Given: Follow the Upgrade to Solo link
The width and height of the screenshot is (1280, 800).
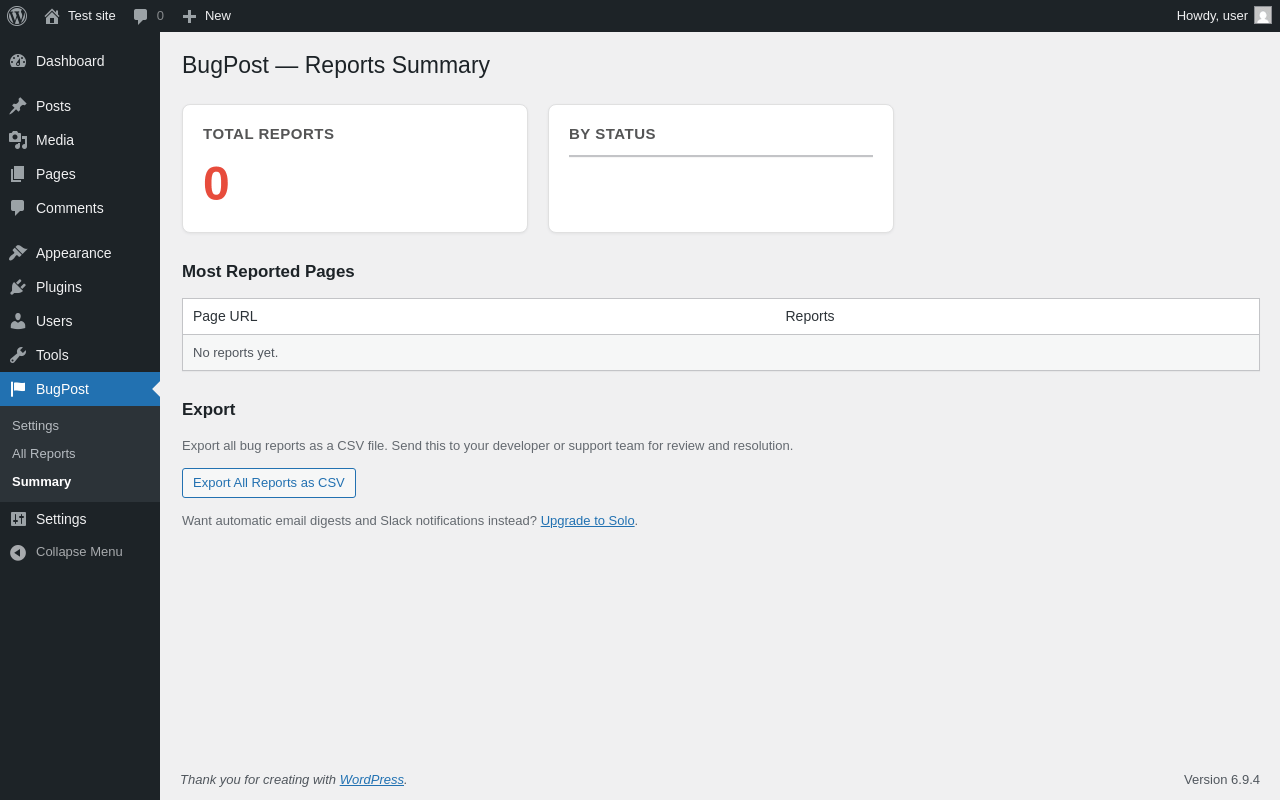Looking at the screenshot, I should (x=587, y=521).
